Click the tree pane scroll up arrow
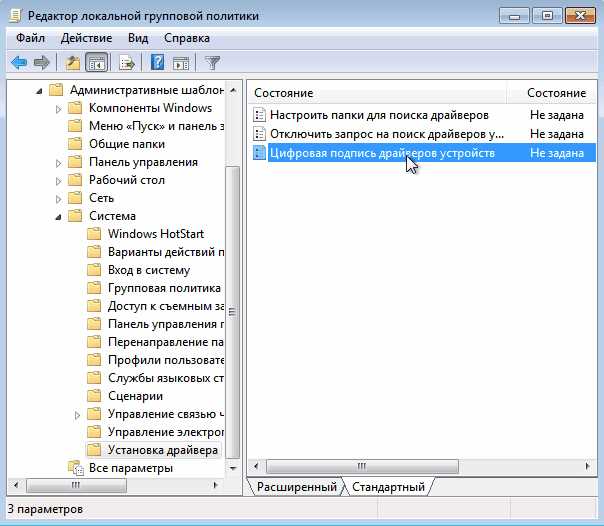604x526 pixels. [x=233, y=90]
